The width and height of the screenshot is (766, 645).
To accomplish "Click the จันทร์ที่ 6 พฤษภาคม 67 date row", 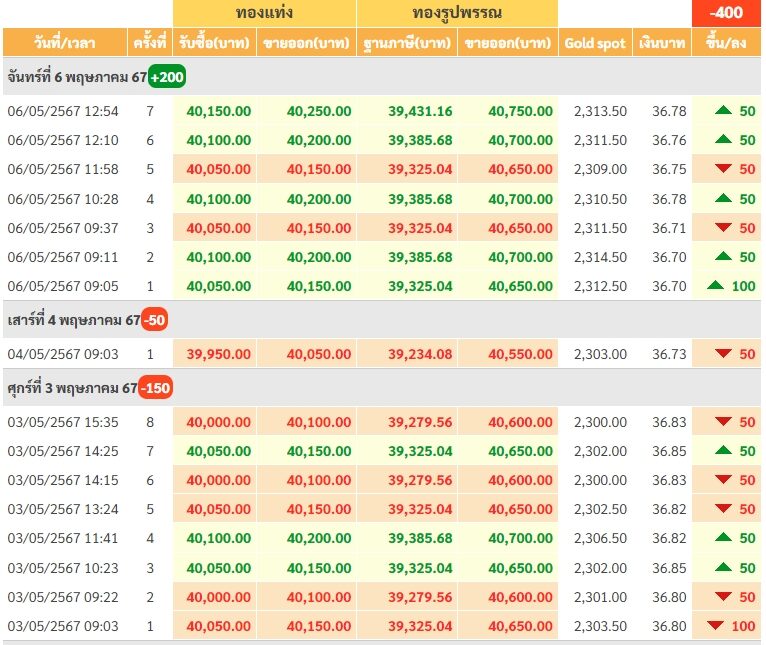I will pyautogui.click(x=382, y=77).
